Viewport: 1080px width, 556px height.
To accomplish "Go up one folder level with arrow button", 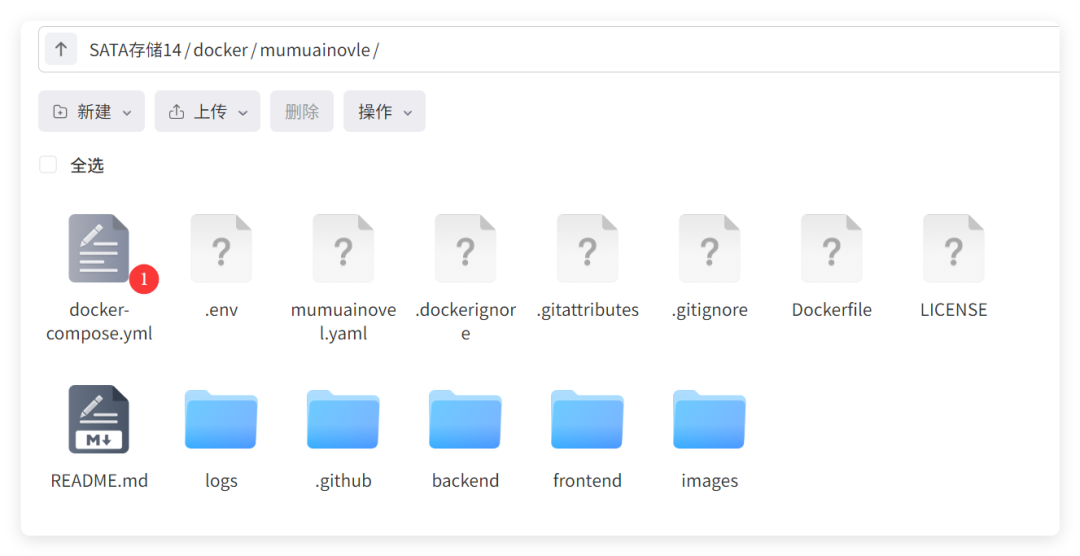I will point(61,50).
